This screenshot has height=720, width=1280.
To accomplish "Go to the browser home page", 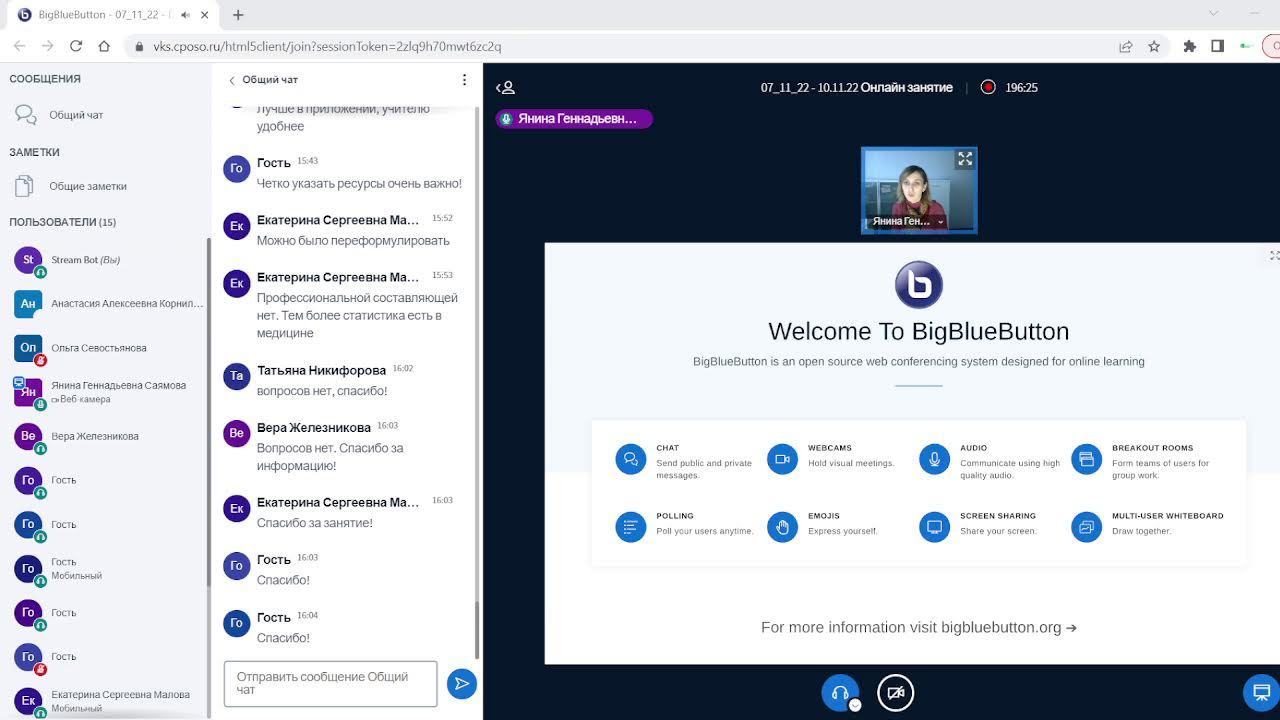I will click(104, 46).
